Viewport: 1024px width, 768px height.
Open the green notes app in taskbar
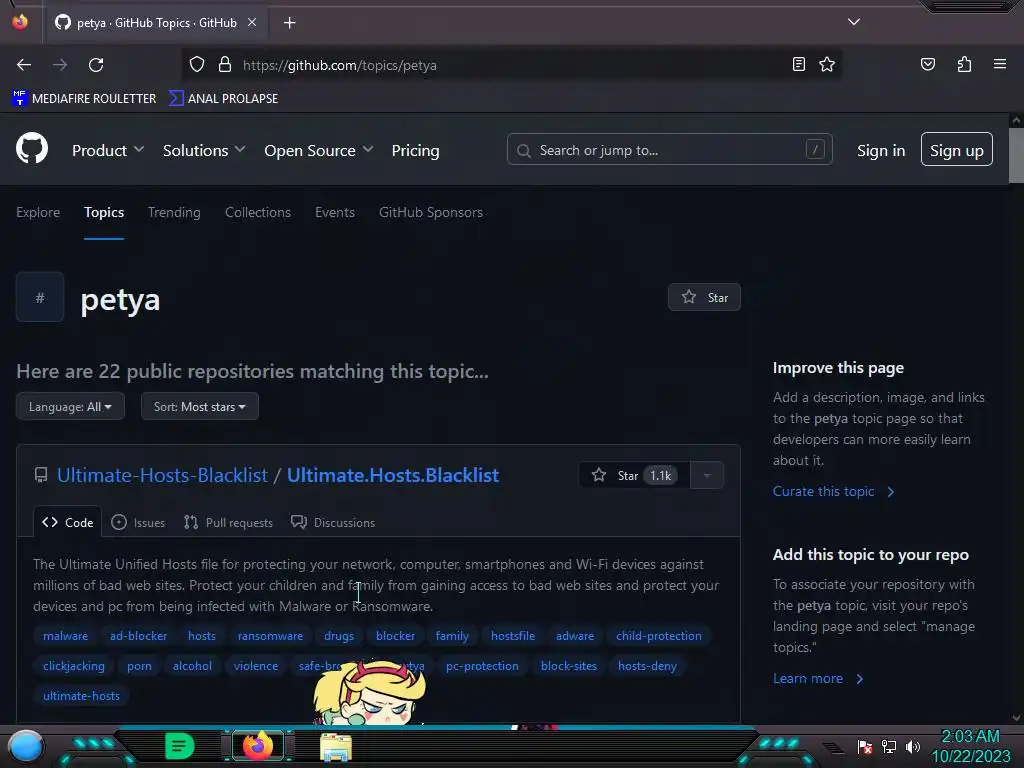click(179, 746)
